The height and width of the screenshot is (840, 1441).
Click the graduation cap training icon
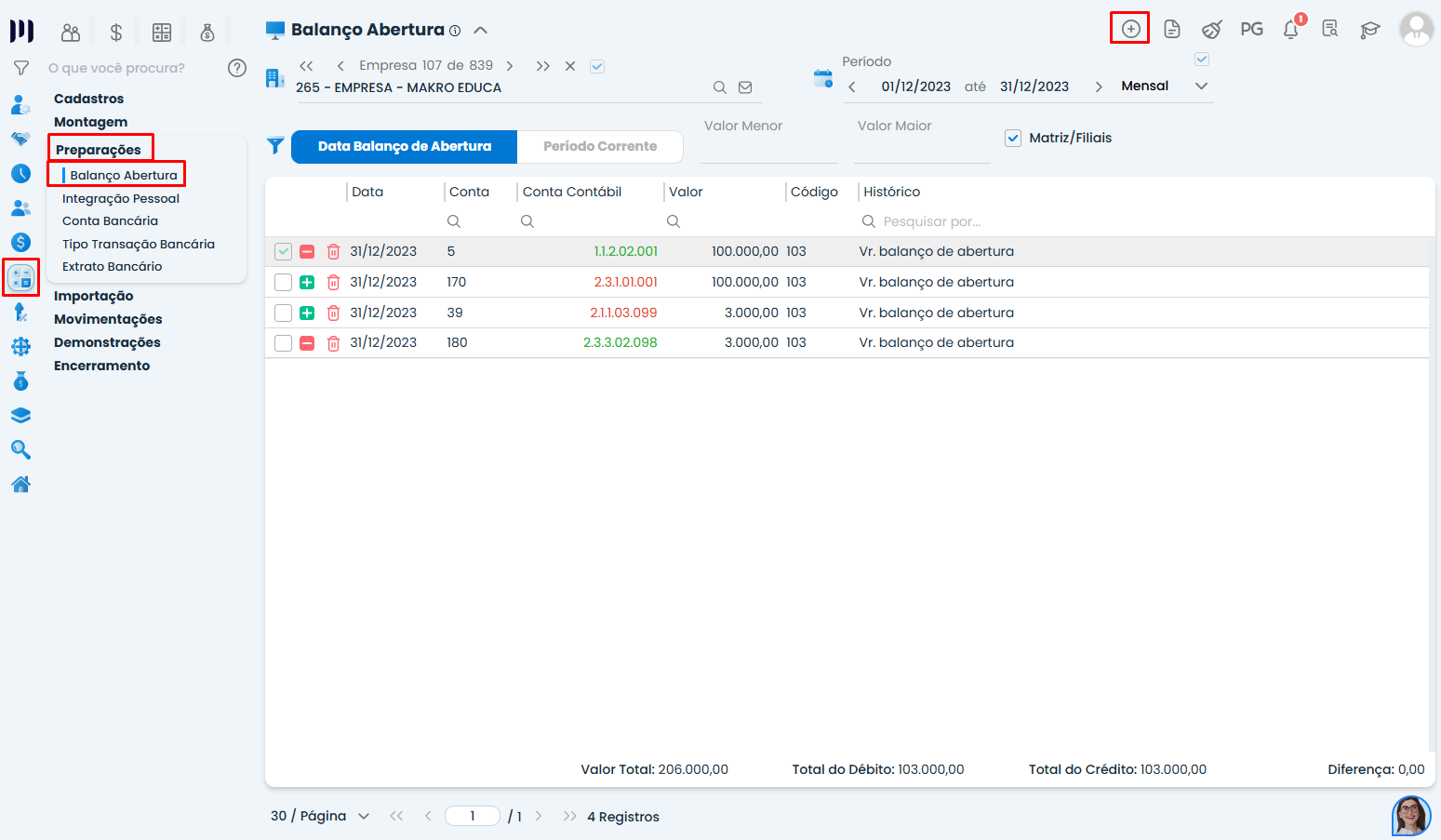1369,30
